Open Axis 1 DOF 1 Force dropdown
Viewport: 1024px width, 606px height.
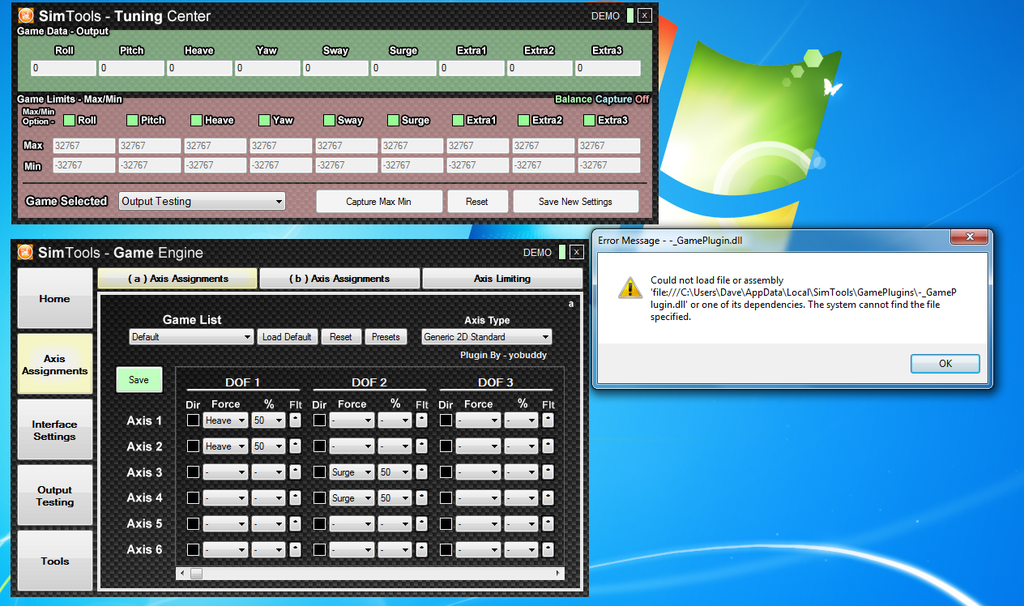point(225,421)
